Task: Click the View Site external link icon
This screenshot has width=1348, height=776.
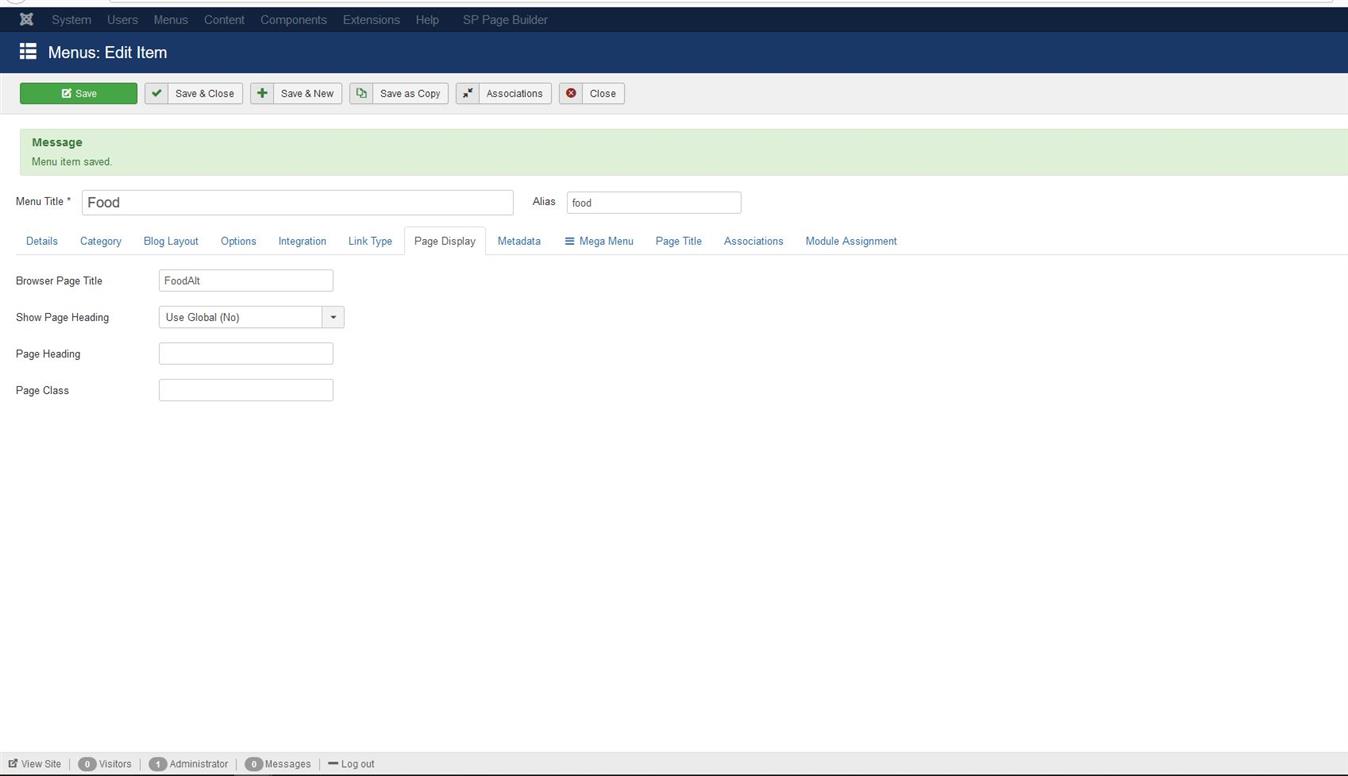Action: (13, 764)
